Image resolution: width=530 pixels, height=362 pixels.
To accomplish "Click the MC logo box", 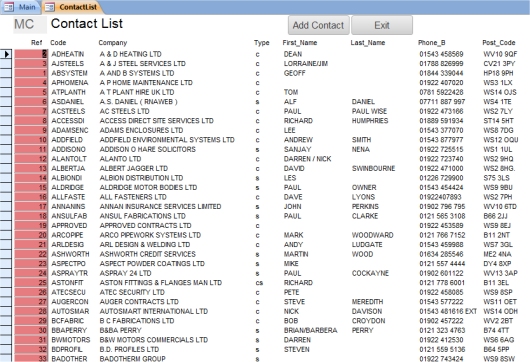I will point(30,24).
